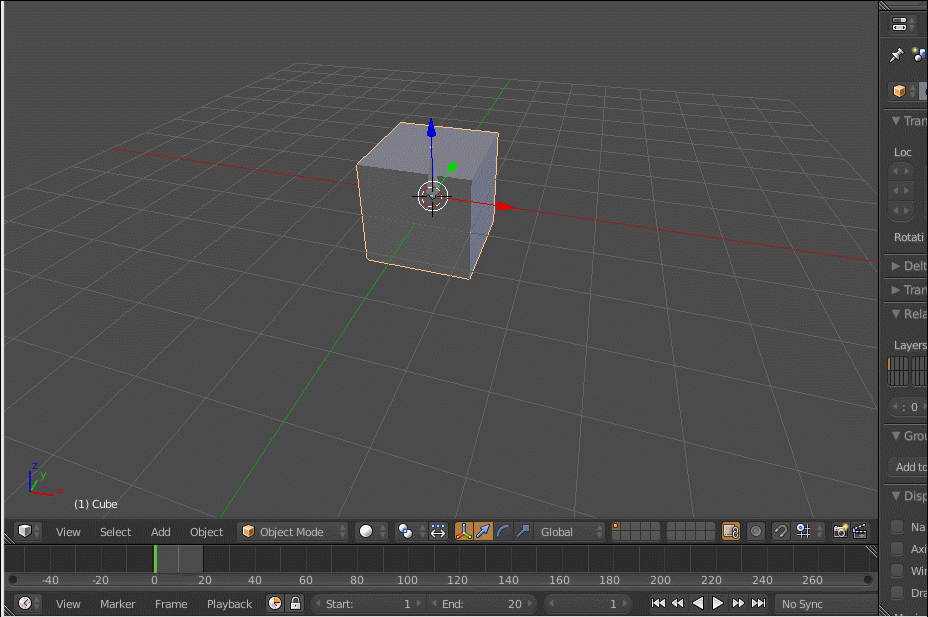The width and height of the screenshot is (928, 617).
Task: Expand the Transform Locks panel
Action: [x=896, y=290]
